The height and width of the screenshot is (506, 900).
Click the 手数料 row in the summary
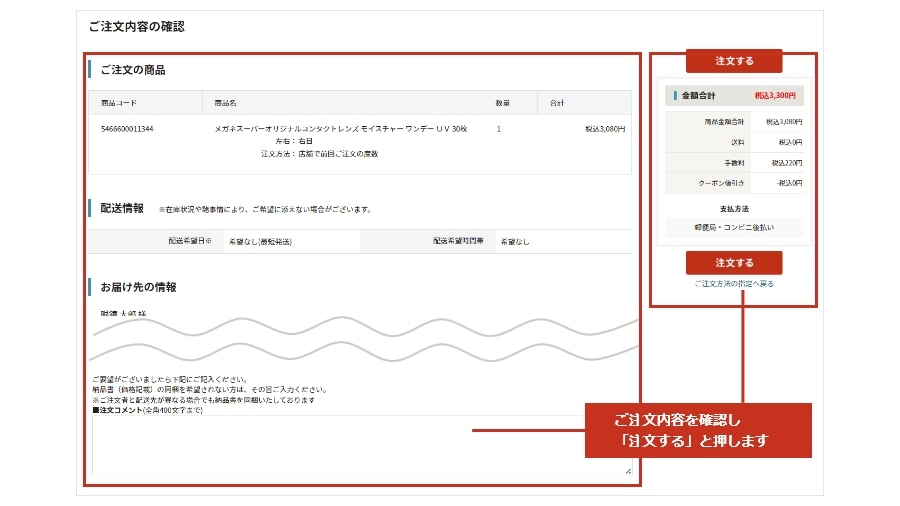tap(734, 163)
